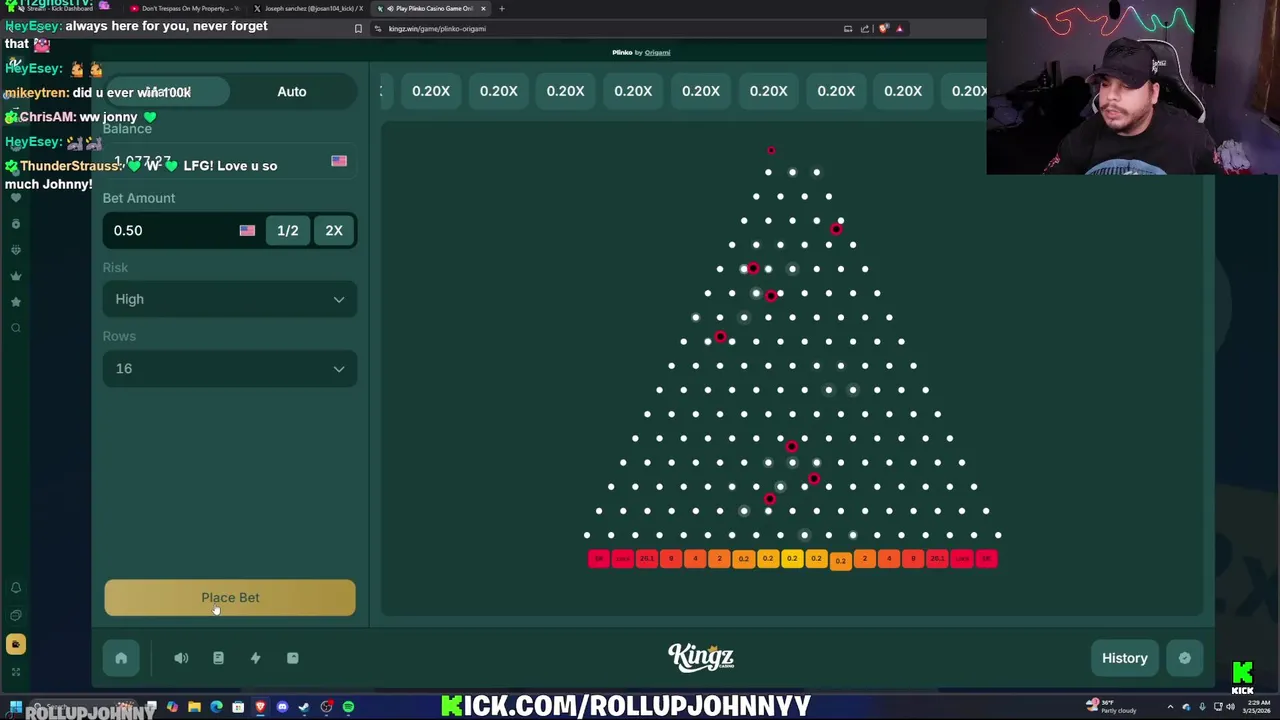
Task: Click the yellow center 0.2 multiplier bucket
Action: pos(792,559)
